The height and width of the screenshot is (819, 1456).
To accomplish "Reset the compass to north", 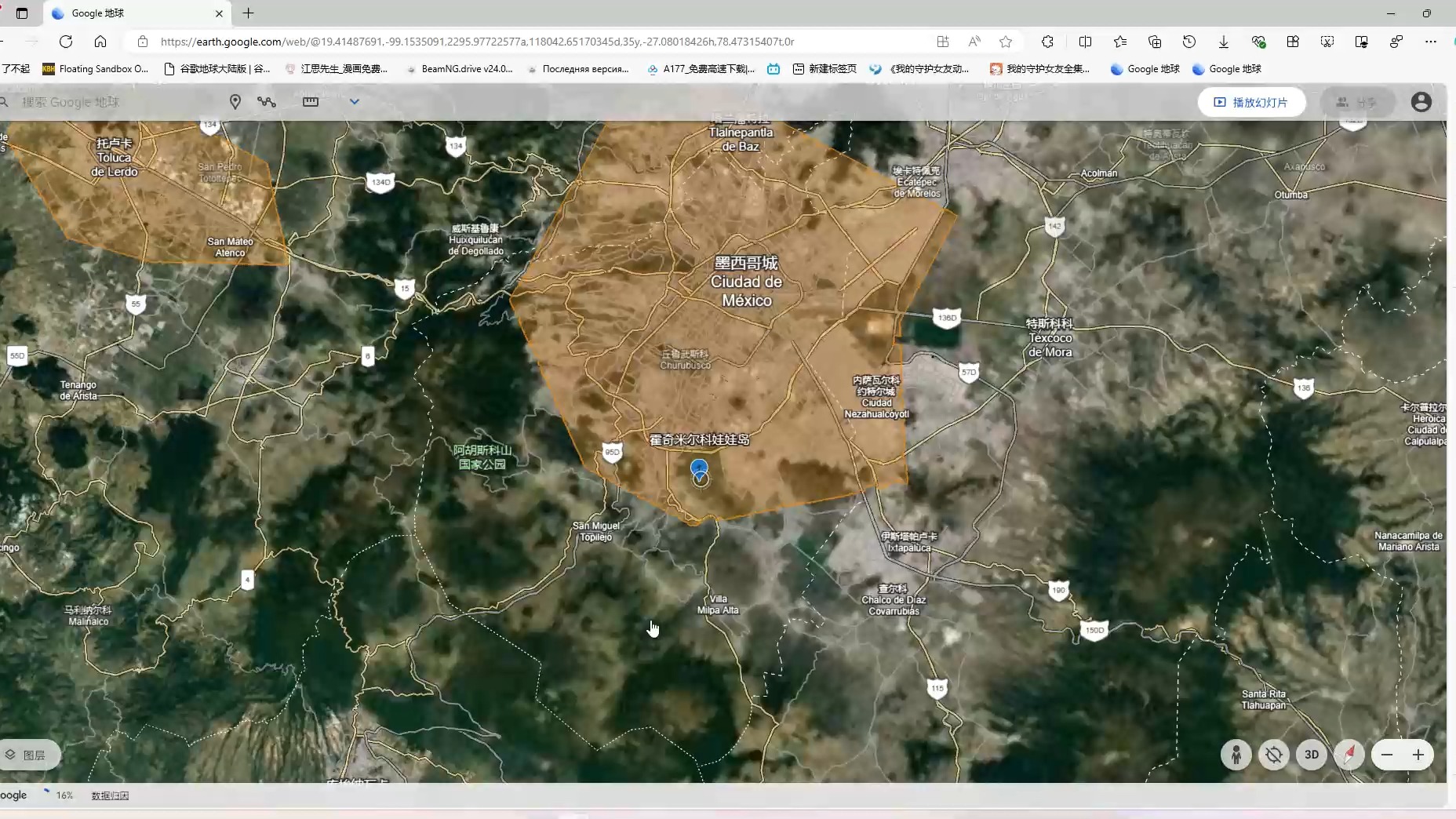I will coord(1349,755).
